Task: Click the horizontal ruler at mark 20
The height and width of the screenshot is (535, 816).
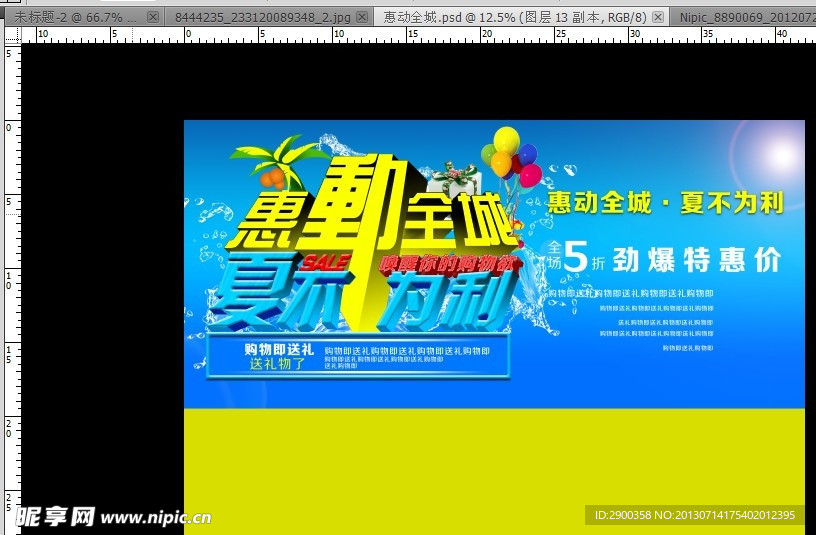Action: tap(487, 35)
